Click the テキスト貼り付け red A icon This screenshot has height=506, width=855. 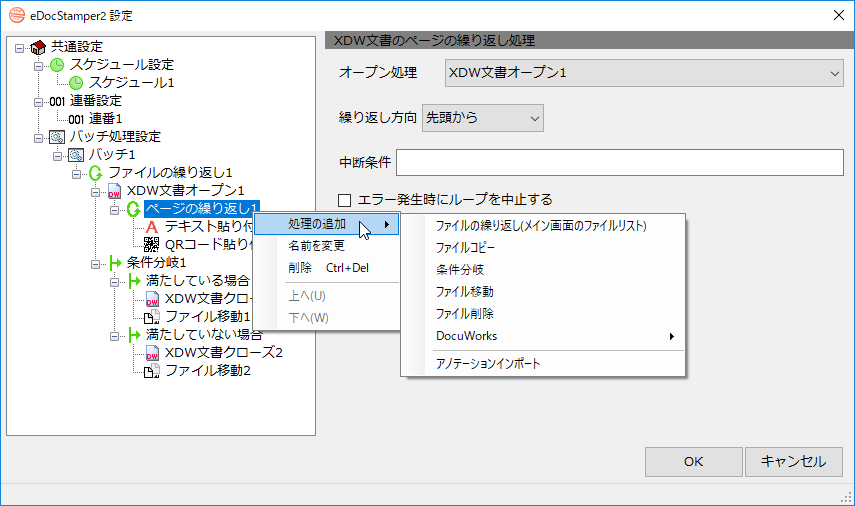point(152,227)
